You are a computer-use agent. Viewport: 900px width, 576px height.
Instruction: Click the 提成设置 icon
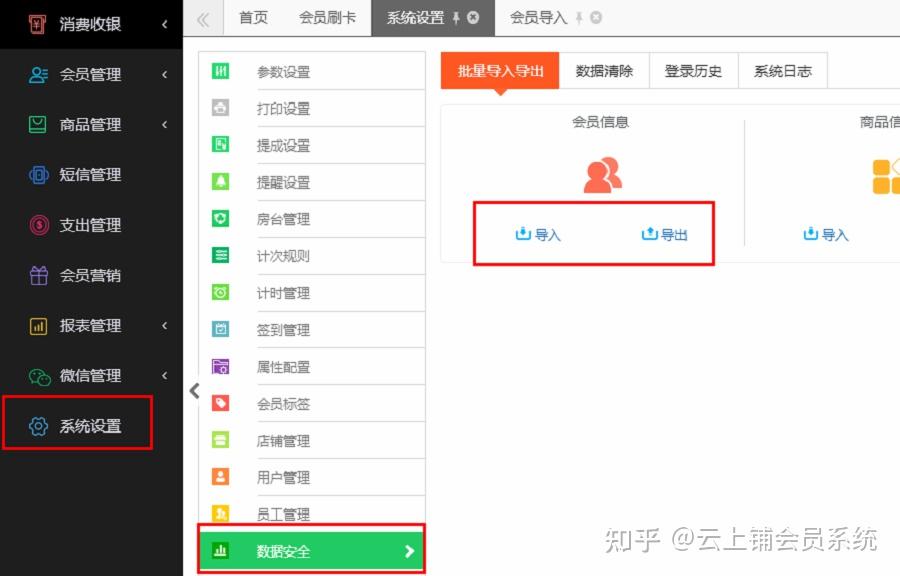tap(220, 144)
